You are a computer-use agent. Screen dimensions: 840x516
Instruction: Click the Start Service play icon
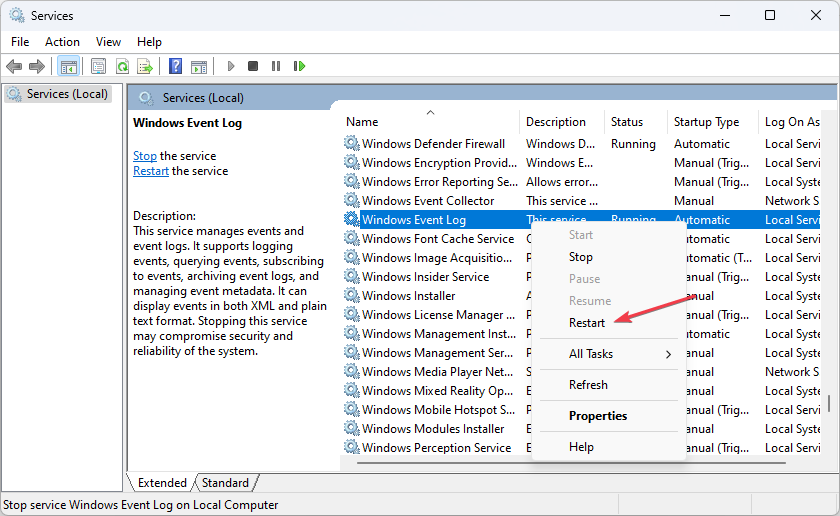coord(231,66)
